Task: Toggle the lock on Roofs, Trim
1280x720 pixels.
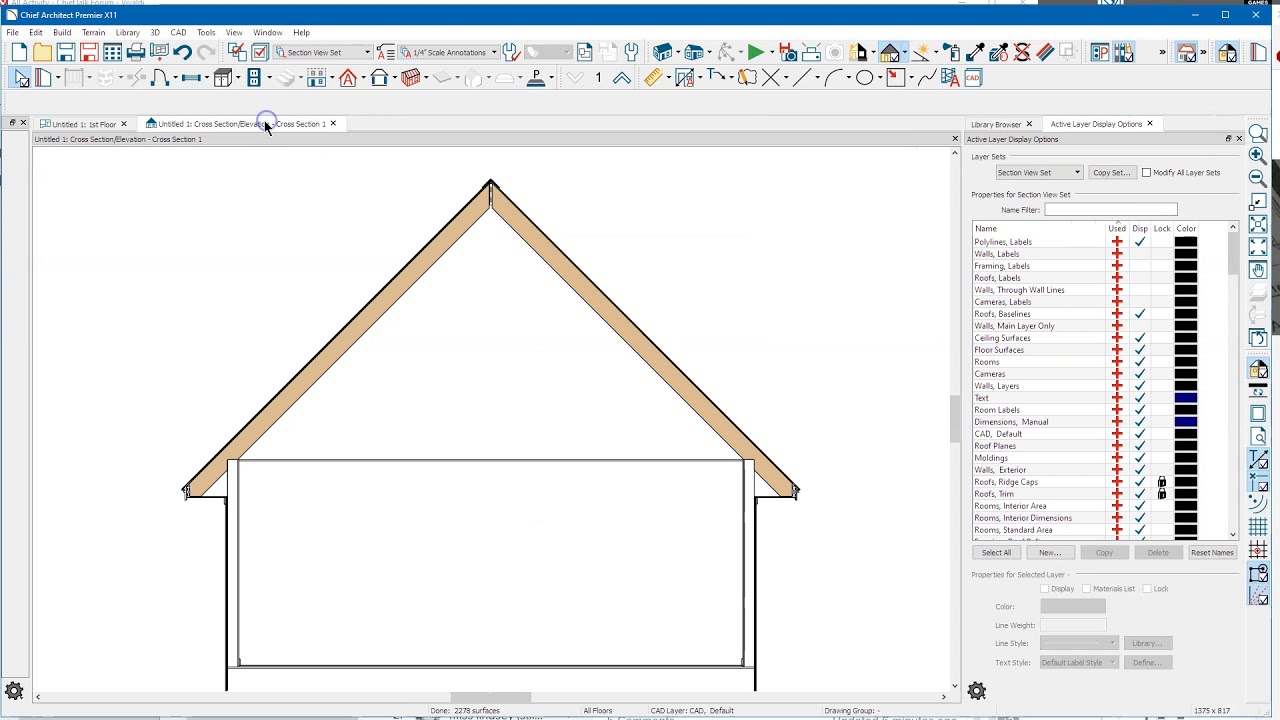Action: click(x=1161, y=494)
